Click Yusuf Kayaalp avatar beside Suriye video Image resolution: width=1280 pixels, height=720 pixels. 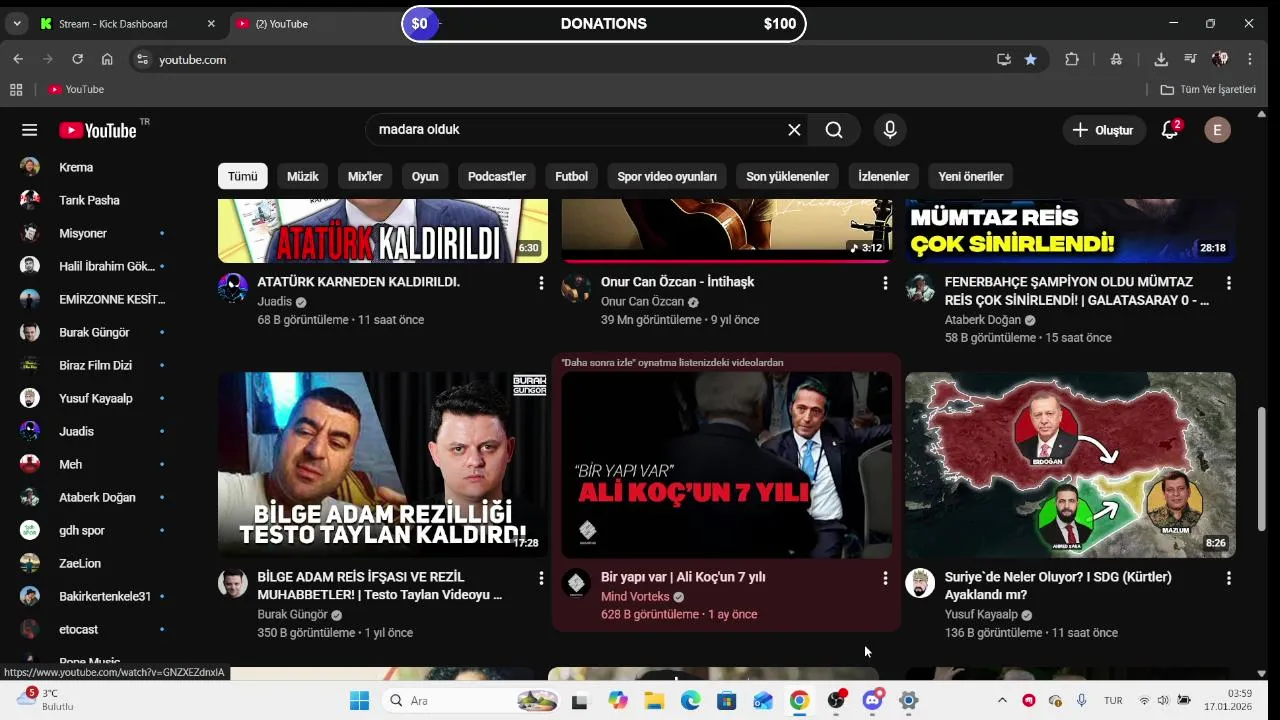[x=920, y=583]
